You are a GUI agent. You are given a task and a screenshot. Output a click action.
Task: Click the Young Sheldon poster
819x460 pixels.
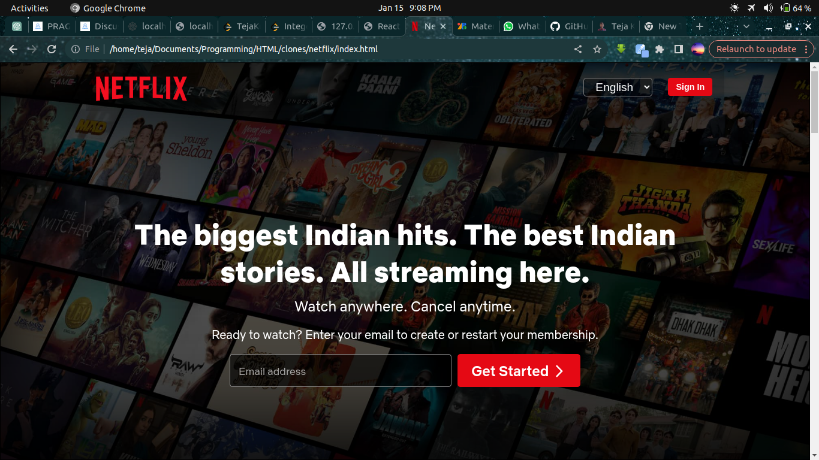[163, 154]
